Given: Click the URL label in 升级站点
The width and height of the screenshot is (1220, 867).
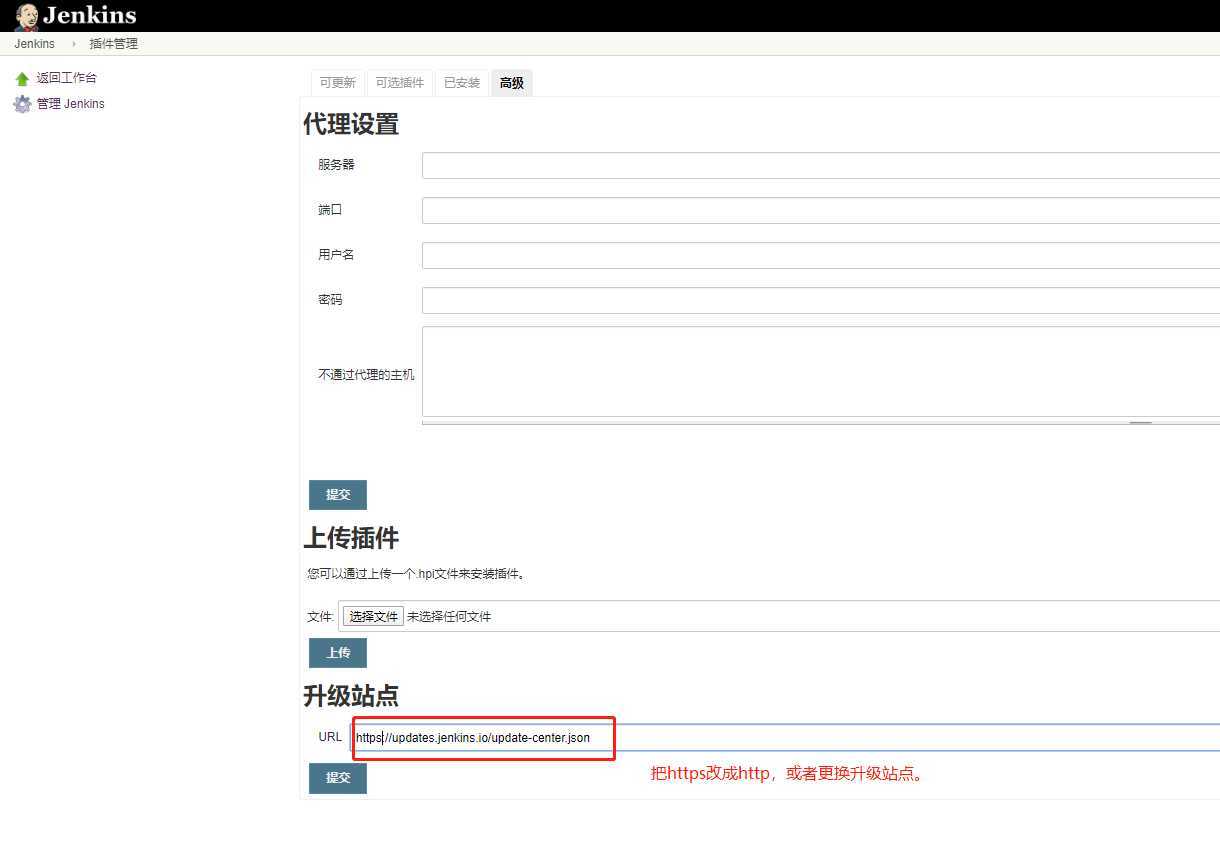Looking at the screenshot, I should 330,737.
